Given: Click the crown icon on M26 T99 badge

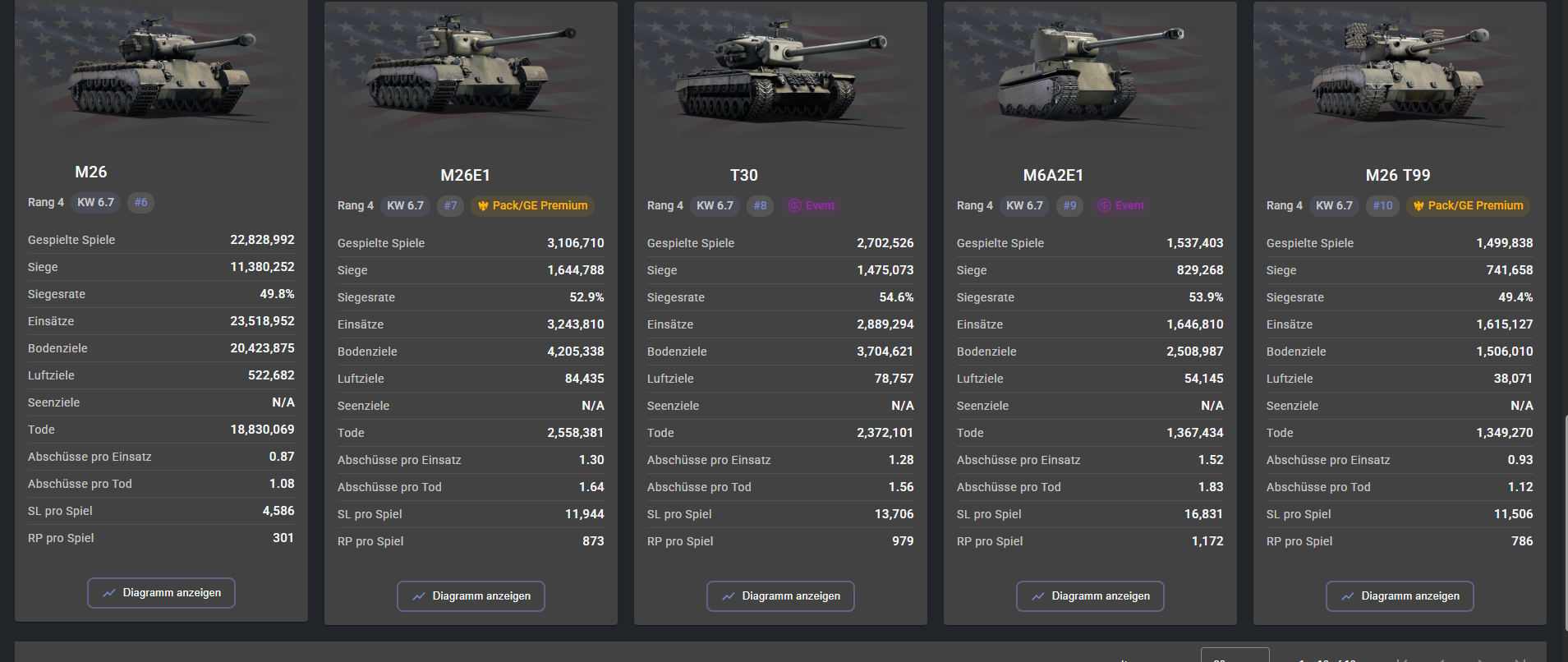Looking at the screenshot, I should coord(1419,206).
